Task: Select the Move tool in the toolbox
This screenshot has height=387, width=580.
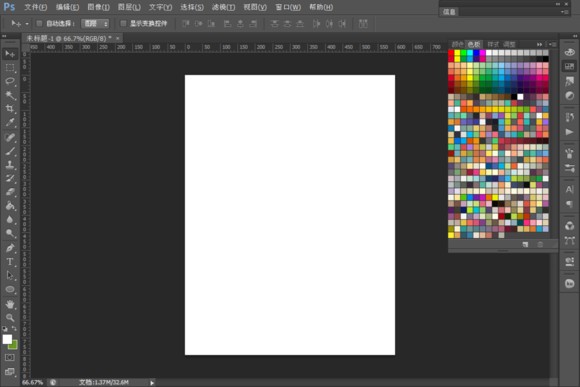Action: (x=10, y=54)
